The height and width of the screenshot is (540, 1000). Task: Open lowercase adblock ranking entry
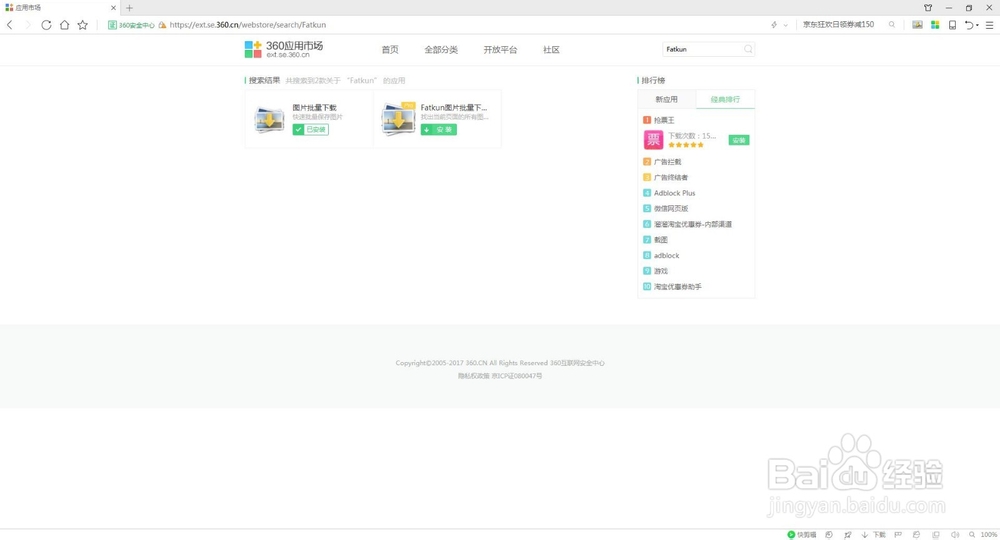[x=666, y=256]
